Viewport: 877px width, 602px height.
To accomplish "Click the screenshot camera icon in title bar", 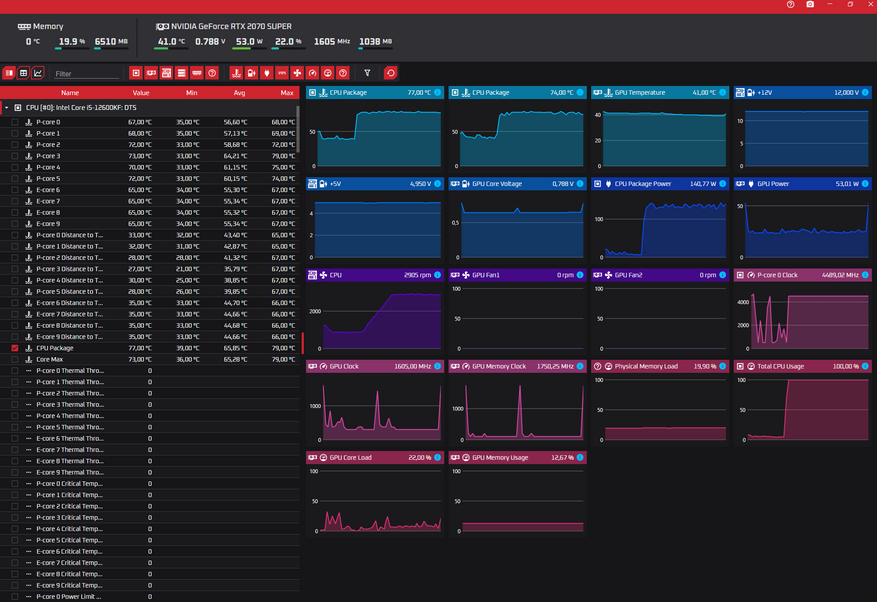I will click(810, 5).
